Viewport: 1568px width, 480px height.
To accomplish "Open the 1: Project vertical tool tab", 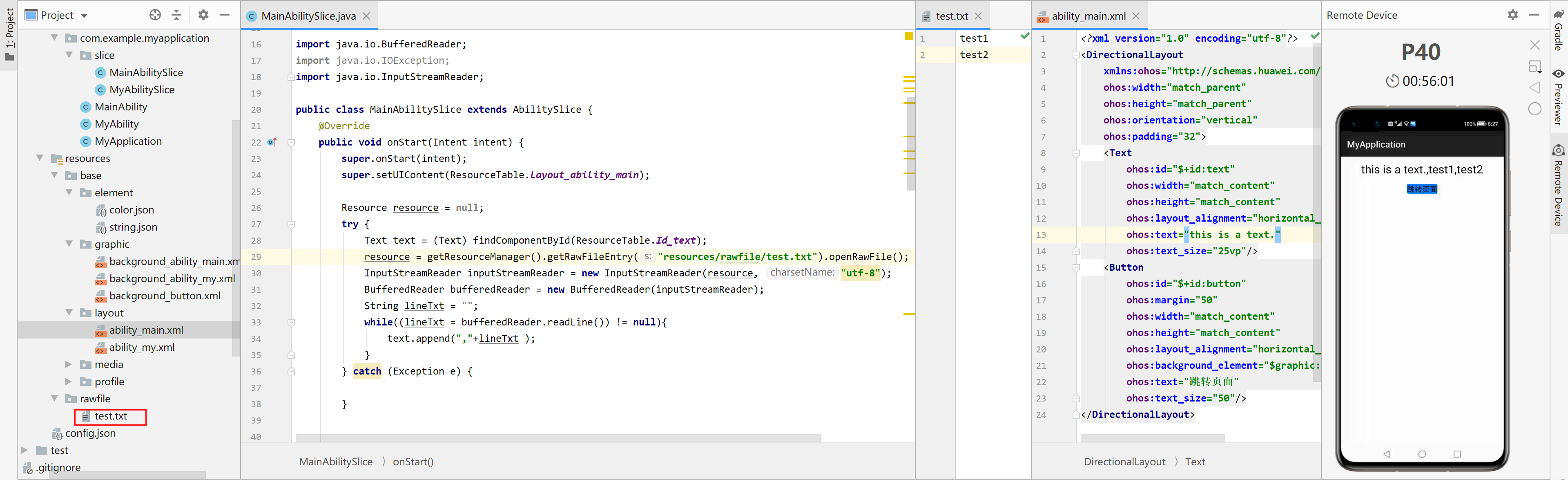I will tap(9, 34).
